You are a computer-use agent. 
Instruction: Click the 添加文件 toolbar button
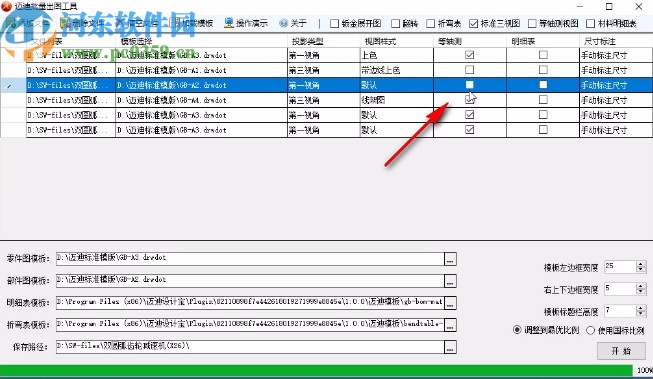click(28, 23)
